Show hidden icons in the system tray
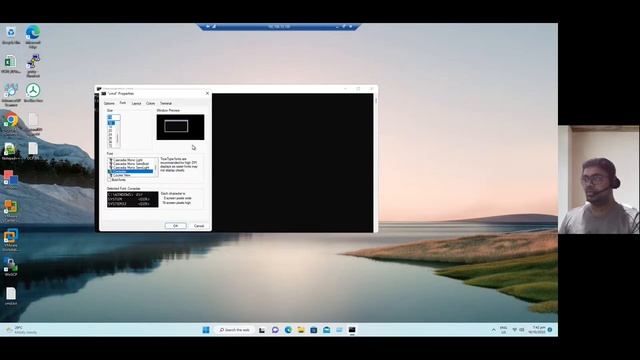 tap(493, 330)
